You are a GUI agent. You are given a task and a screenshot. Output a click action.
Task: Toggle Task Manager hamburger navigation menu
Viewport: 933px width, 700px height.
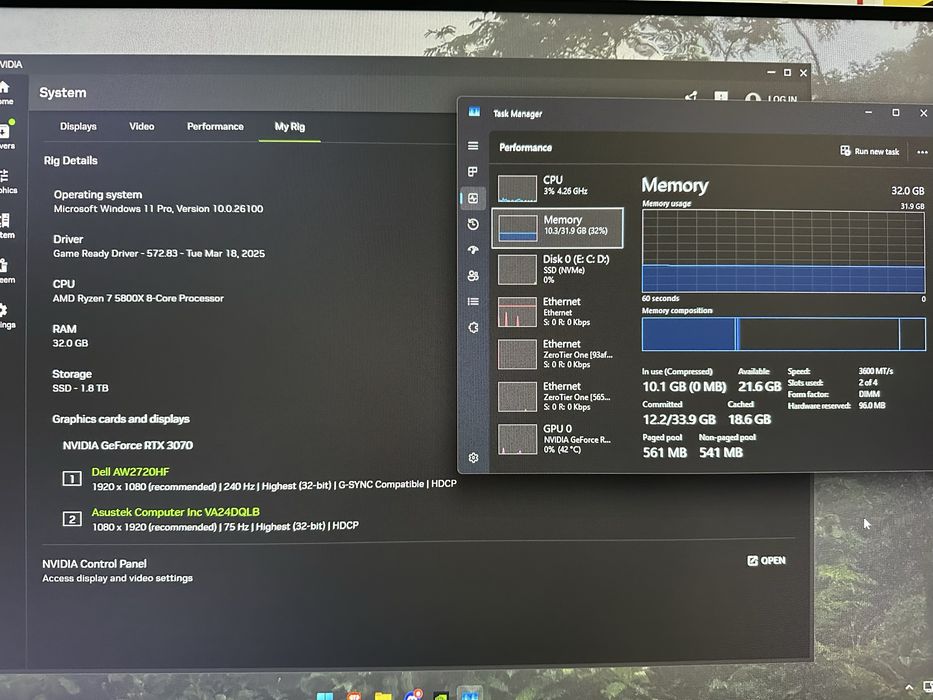tap(473, 146)
